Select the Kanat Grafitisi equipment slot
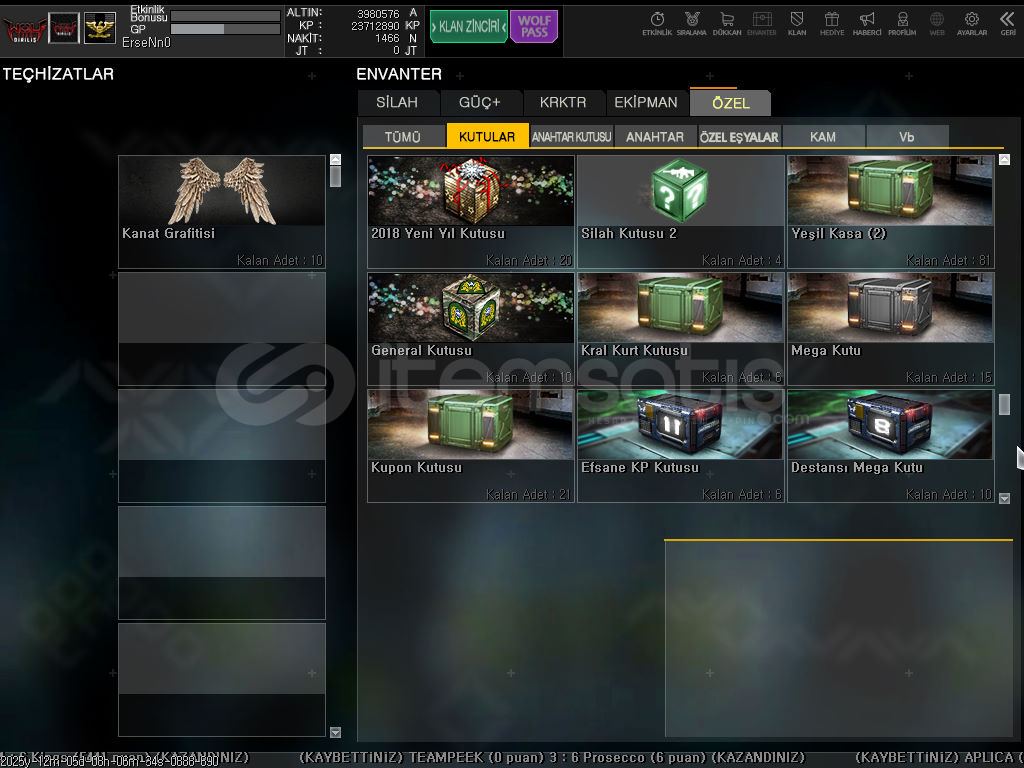Image resolution: width=1024 pixels, height=768 pixels. (x=222, y=211)
